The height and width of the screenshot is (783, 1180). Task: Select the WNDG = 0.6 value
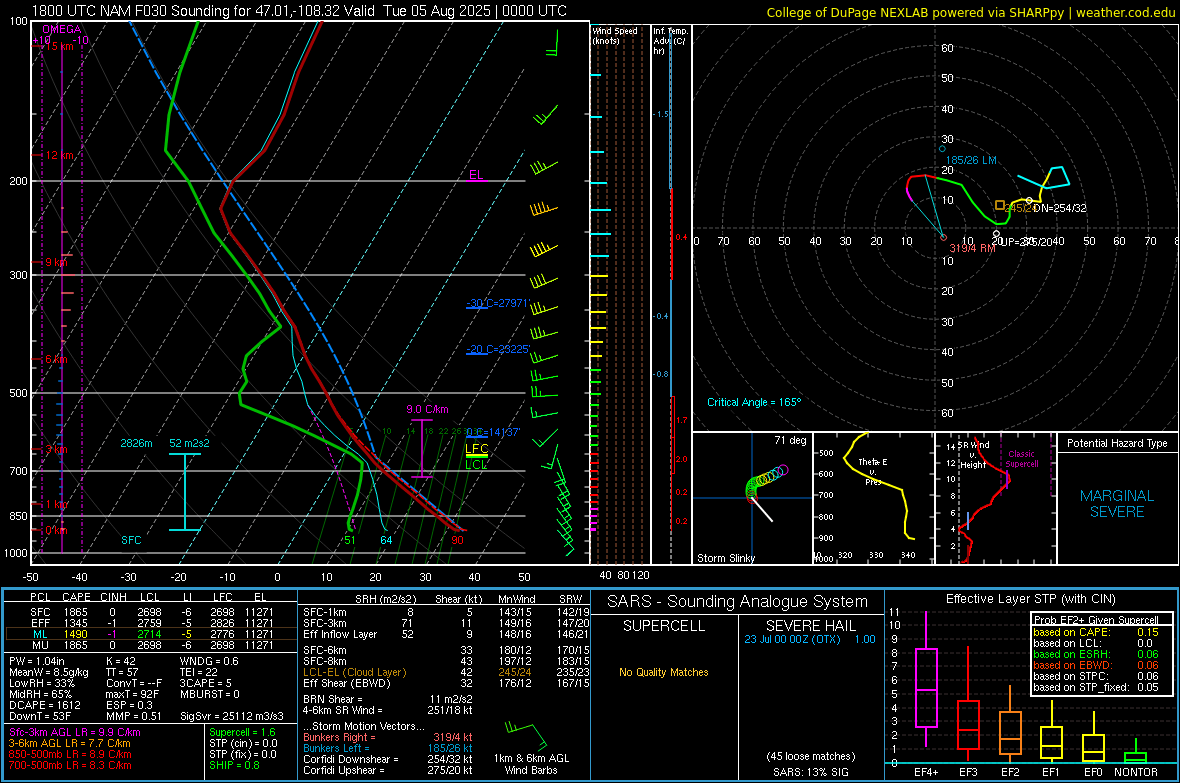[x=209, y=661]
